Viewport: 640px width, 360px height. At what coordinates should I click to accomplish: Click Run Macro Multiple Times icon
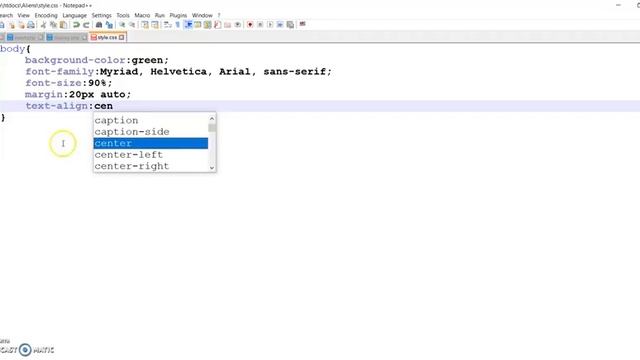click(280, 25)
